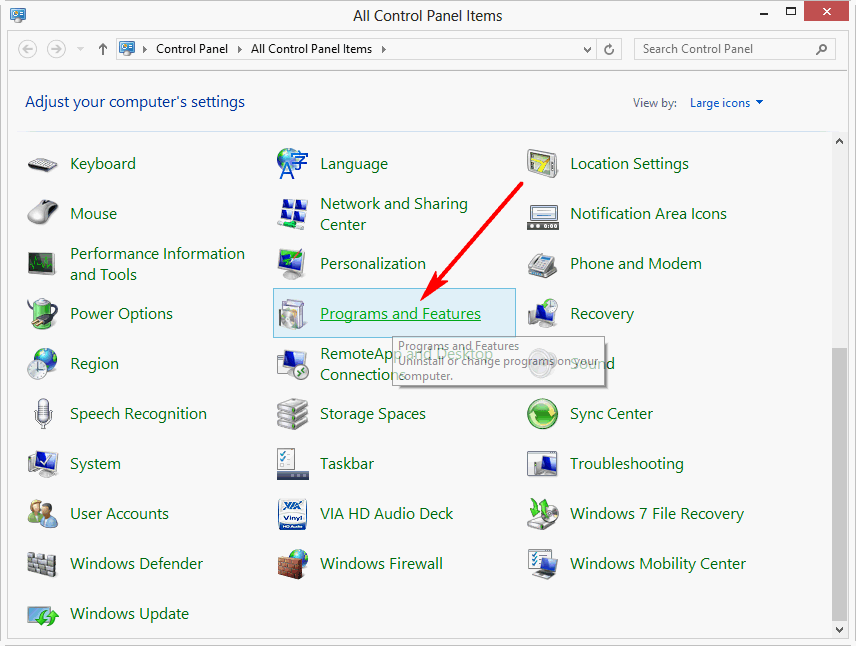The width and height of the screenshot is (856, 646).
Task: Click the Programs and Features icon
Action: pyautogui.click(x=292, y=314)
